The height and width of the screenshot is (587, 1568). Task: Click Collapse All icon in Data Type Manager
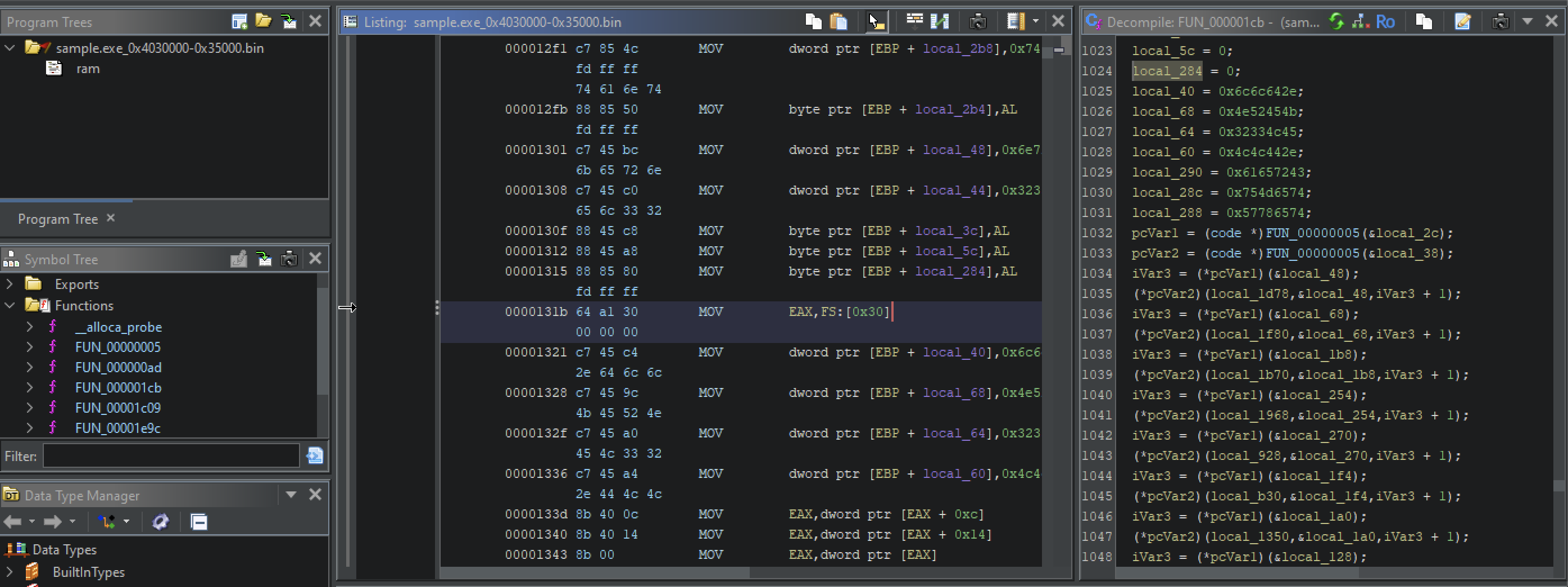pos(198,522)
